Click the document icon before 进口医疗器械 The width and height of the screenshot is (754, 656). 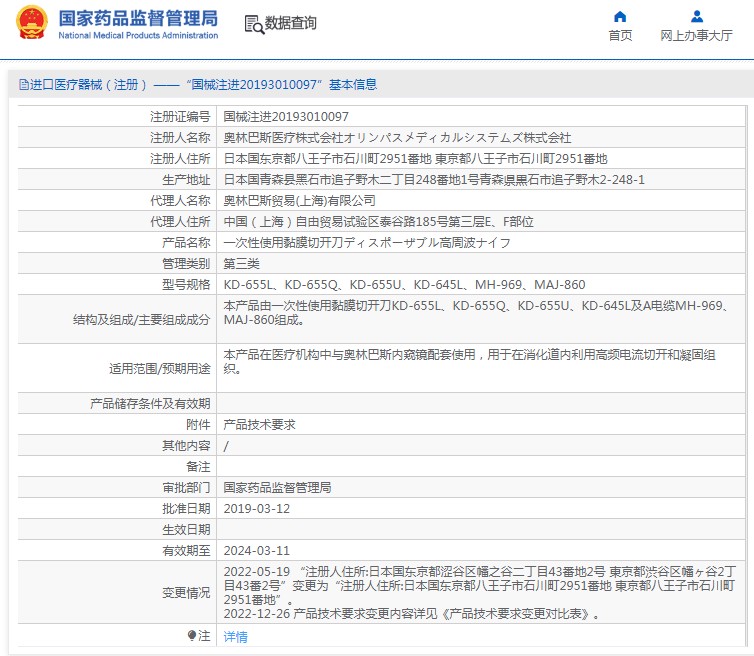click(21, 85)
